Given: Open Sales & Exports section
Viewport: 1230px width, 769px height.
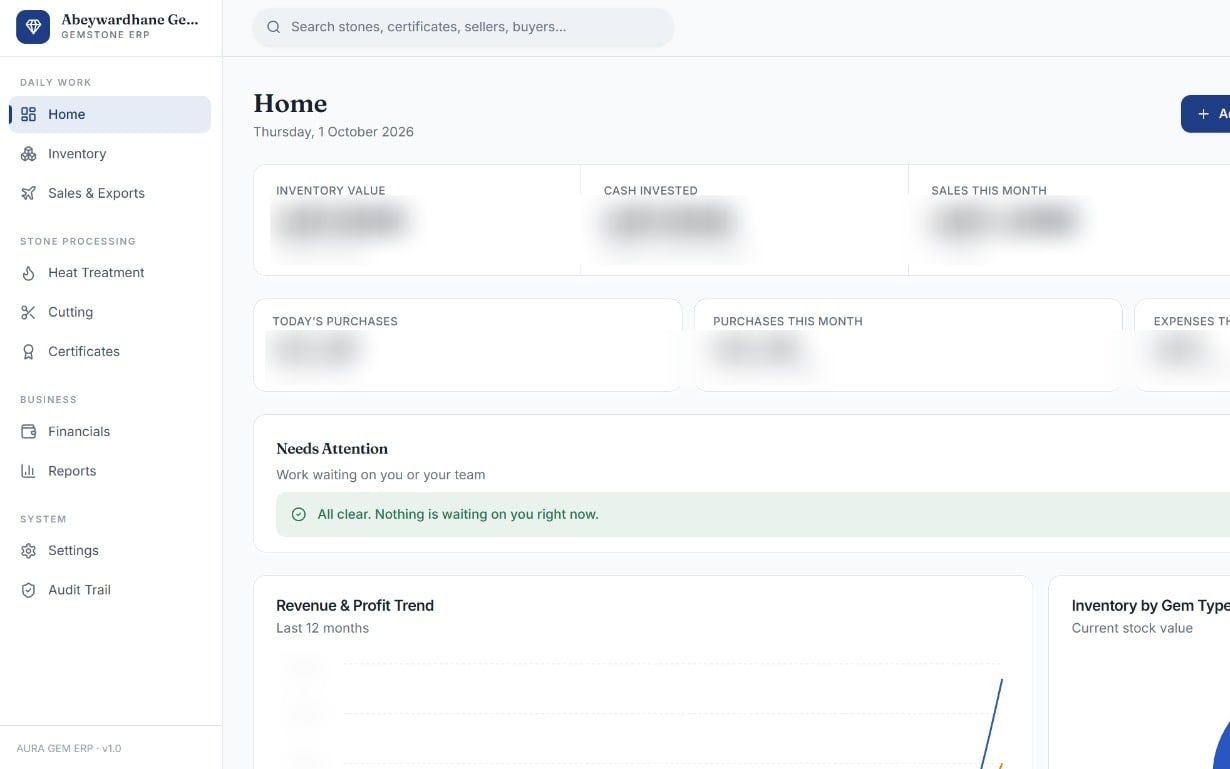Looking at the screenshot, I should tap(110, 193).
